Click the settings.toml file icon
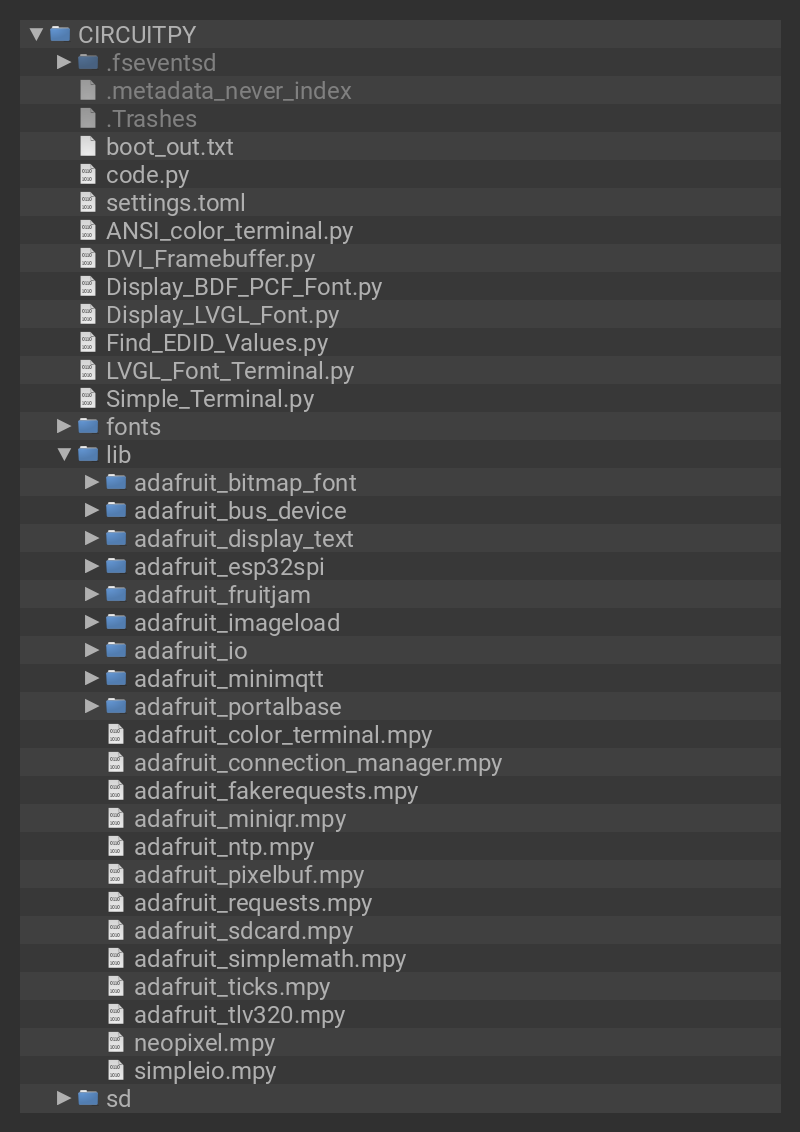The width and height of the screenshot is (800, 1132). coord(88,202)
